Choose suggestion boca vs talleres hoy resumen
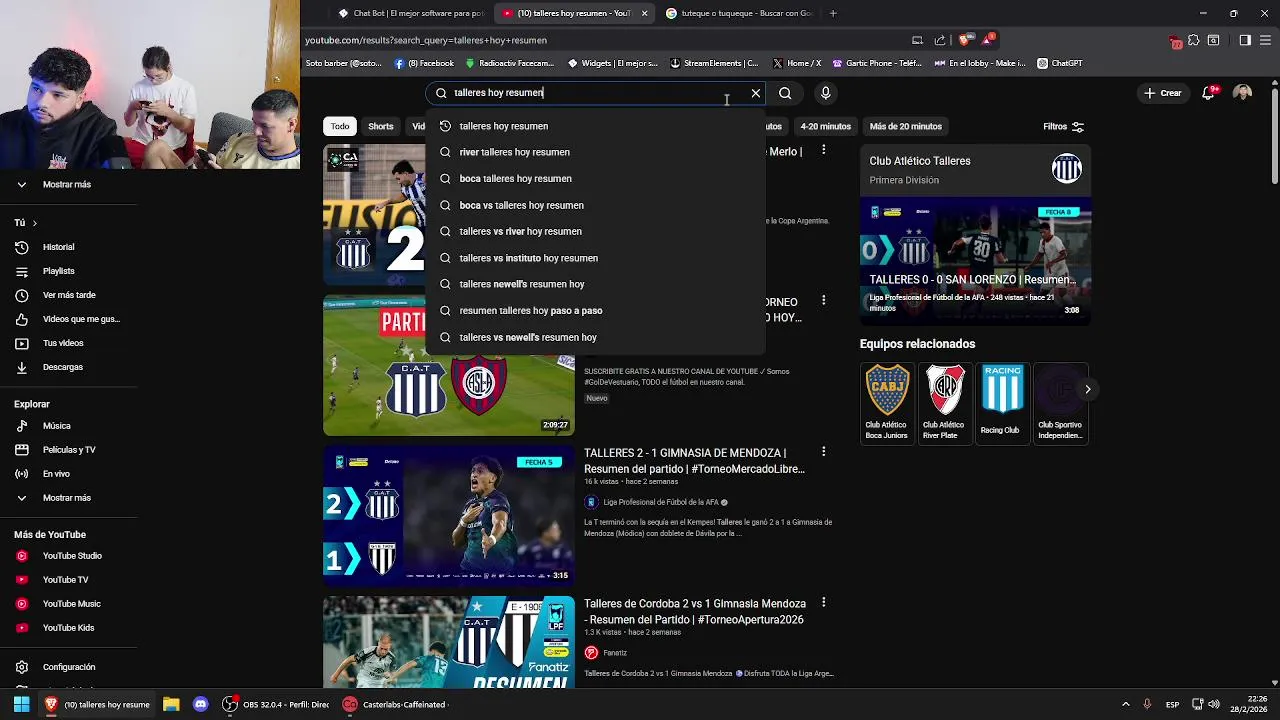The width and height of the screenshot is (1280, 720). point(595,205)
